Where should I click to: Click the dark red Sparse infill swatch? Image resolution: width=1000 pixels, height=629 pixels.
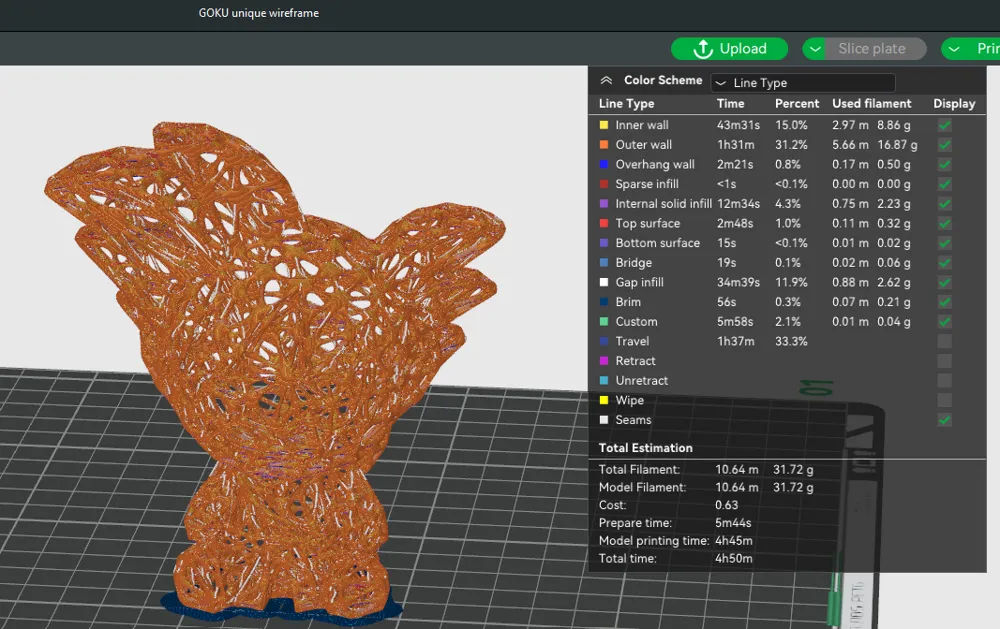(604, 184)
